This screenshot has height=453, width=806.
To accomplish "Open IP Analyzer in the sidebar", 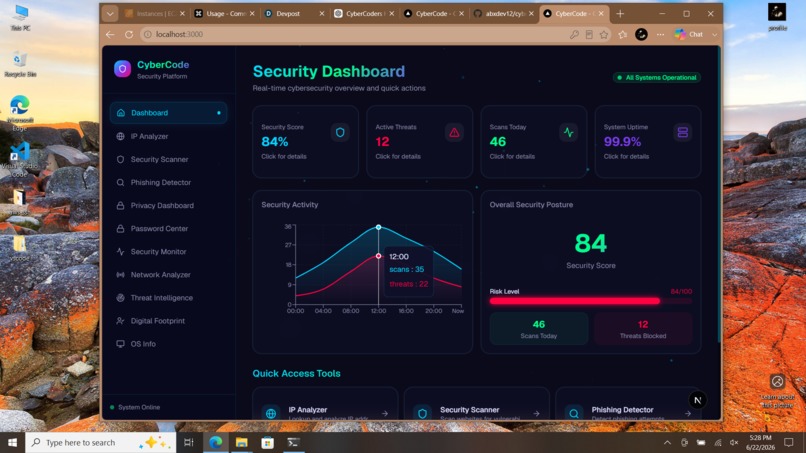I will (x=169, y=136).
